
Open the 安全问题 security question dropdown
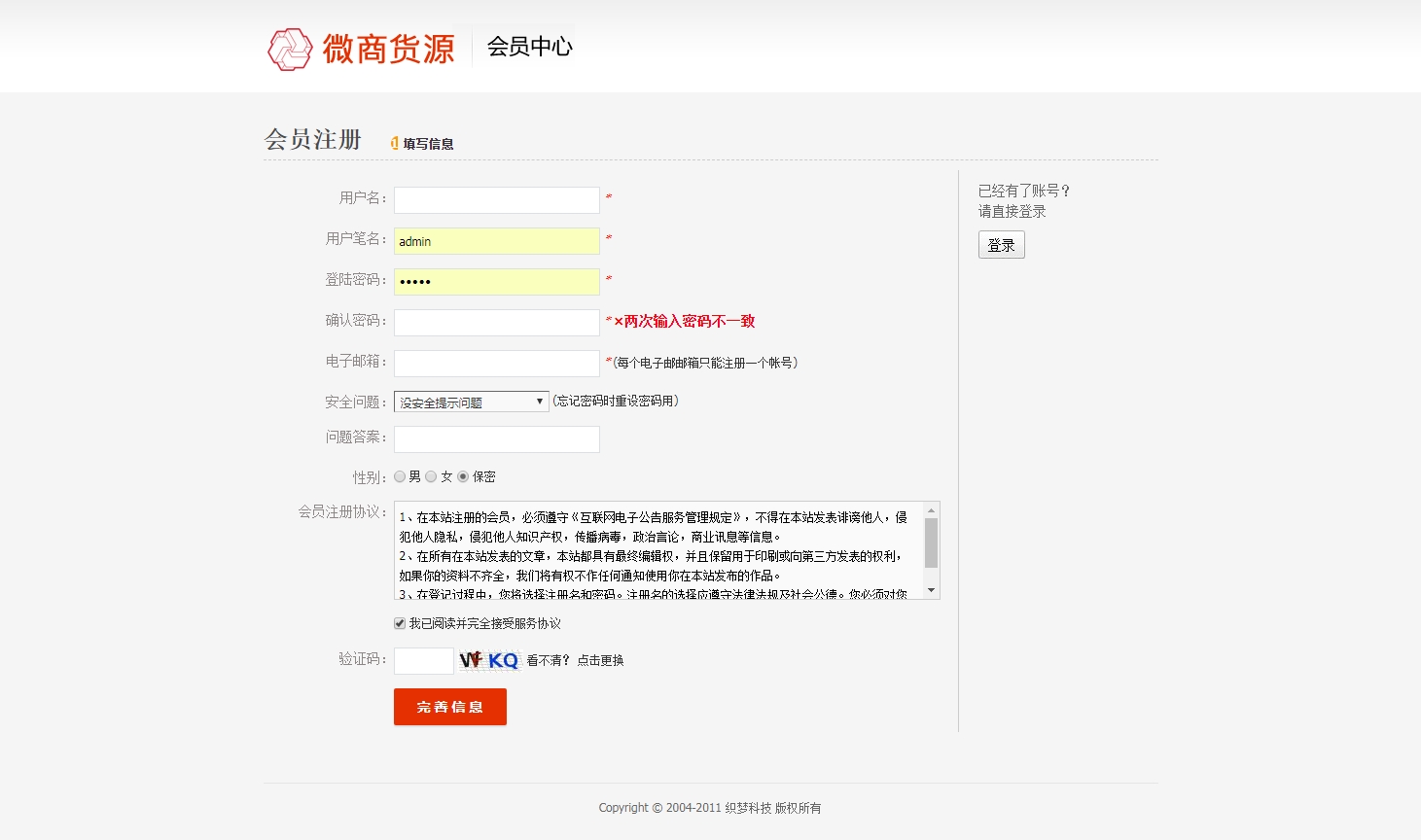click(x=471, y=402)
